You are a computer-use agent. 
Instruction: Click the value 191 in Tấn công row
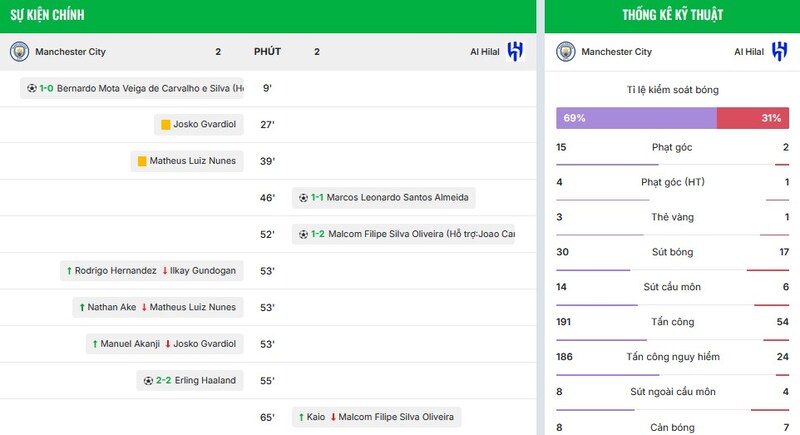(564, 322)
